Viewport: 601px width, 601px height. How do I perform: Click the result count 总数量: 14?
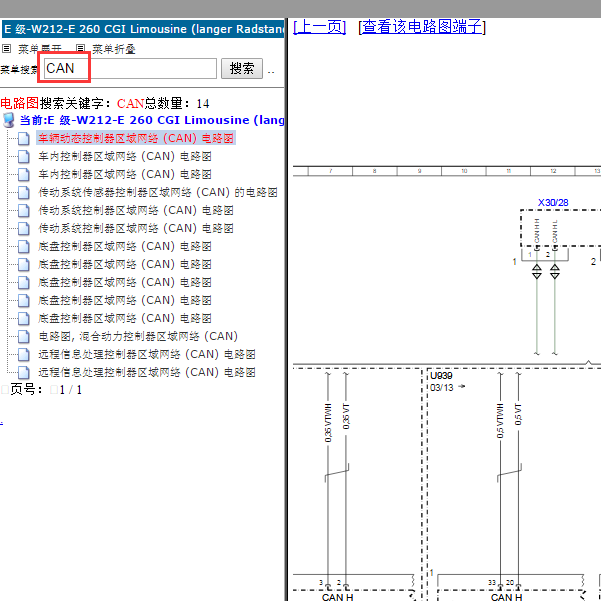pyautogui.click(x=177, y=103)
